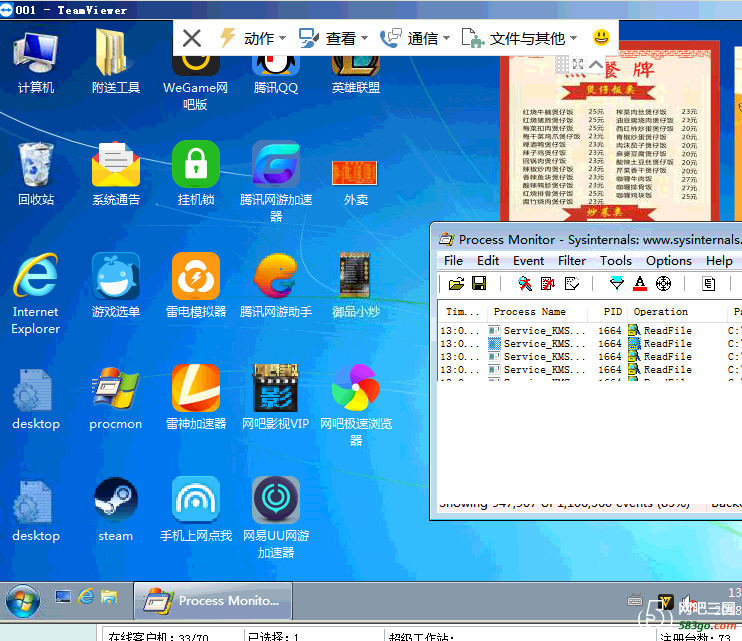The width and height of the screenshot is (742, 641).
Task: Open the Edit menu in Process Monitor
Action: coord(488,261)
